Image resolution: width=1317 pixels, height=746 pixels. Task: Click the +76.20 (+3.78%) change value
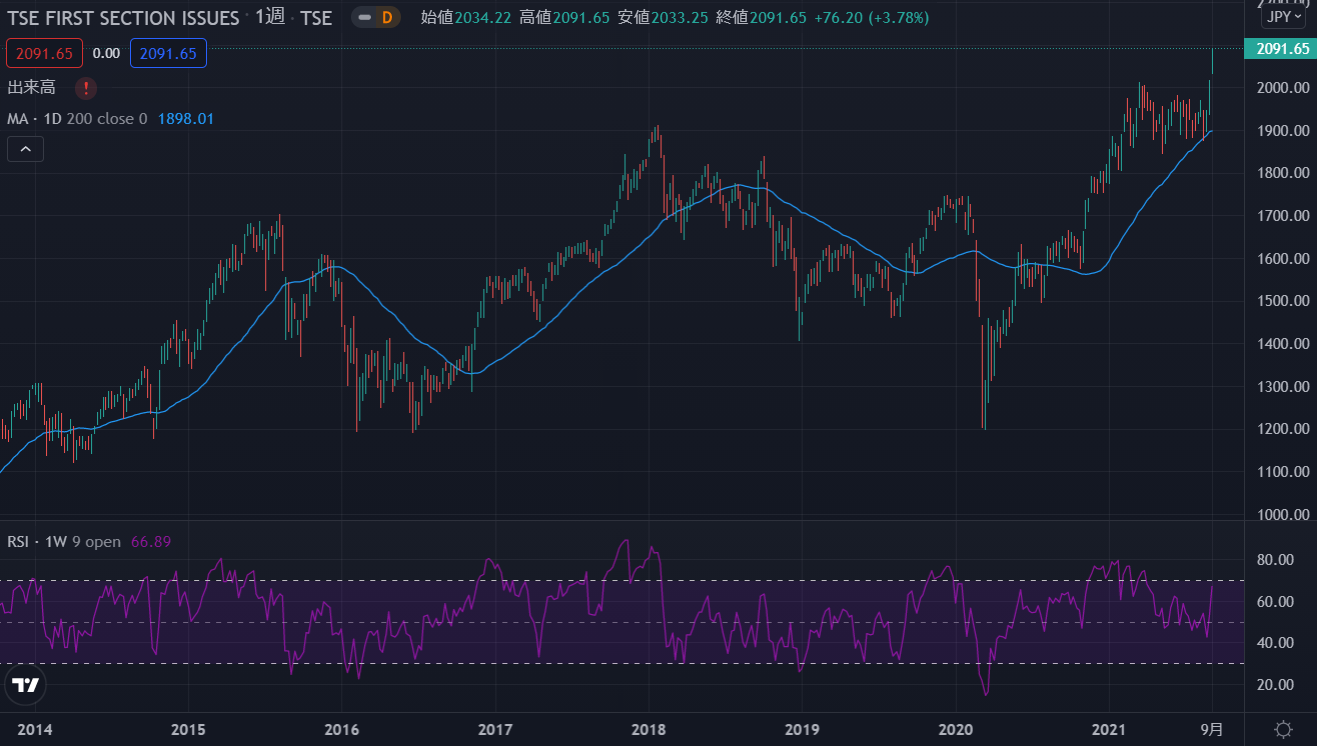pos(871,18)
